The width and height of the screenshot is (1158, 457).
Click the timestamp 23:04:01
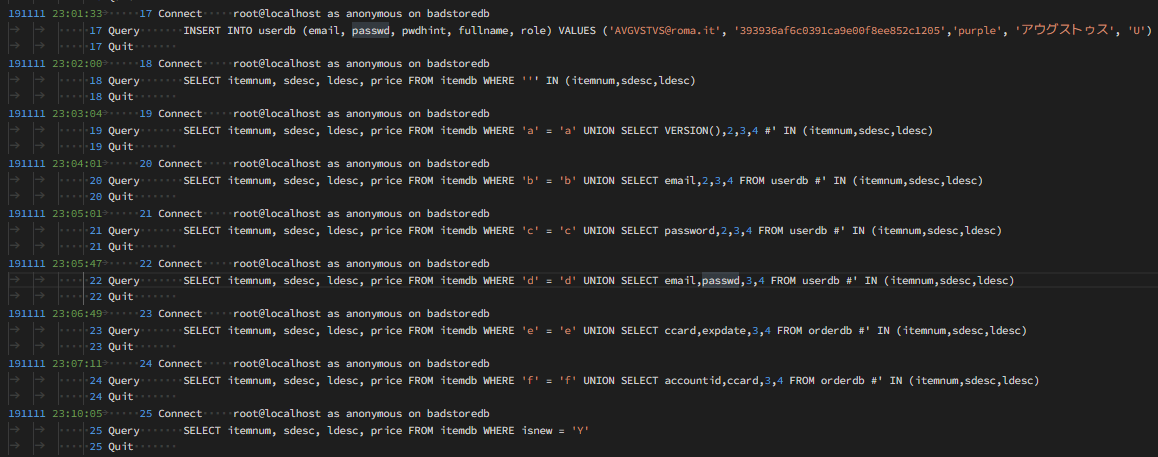77,163
